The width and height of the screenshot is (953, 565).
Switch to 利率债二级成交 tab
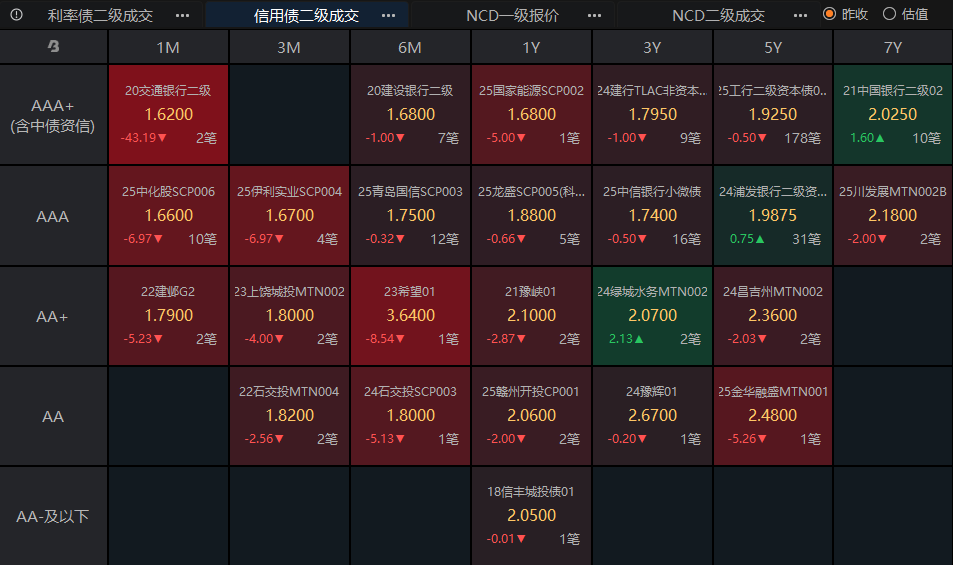click(100, 15)
